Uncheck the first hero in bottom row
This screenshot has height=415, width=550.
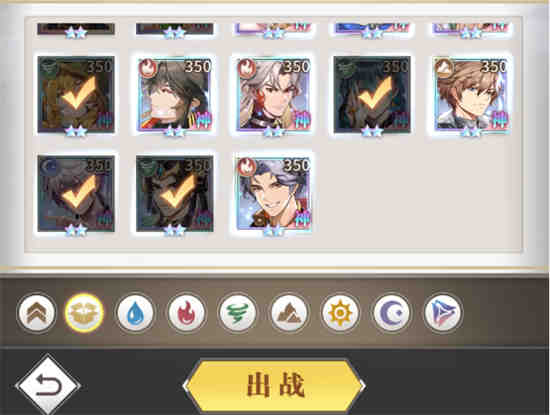click(76, 194)
